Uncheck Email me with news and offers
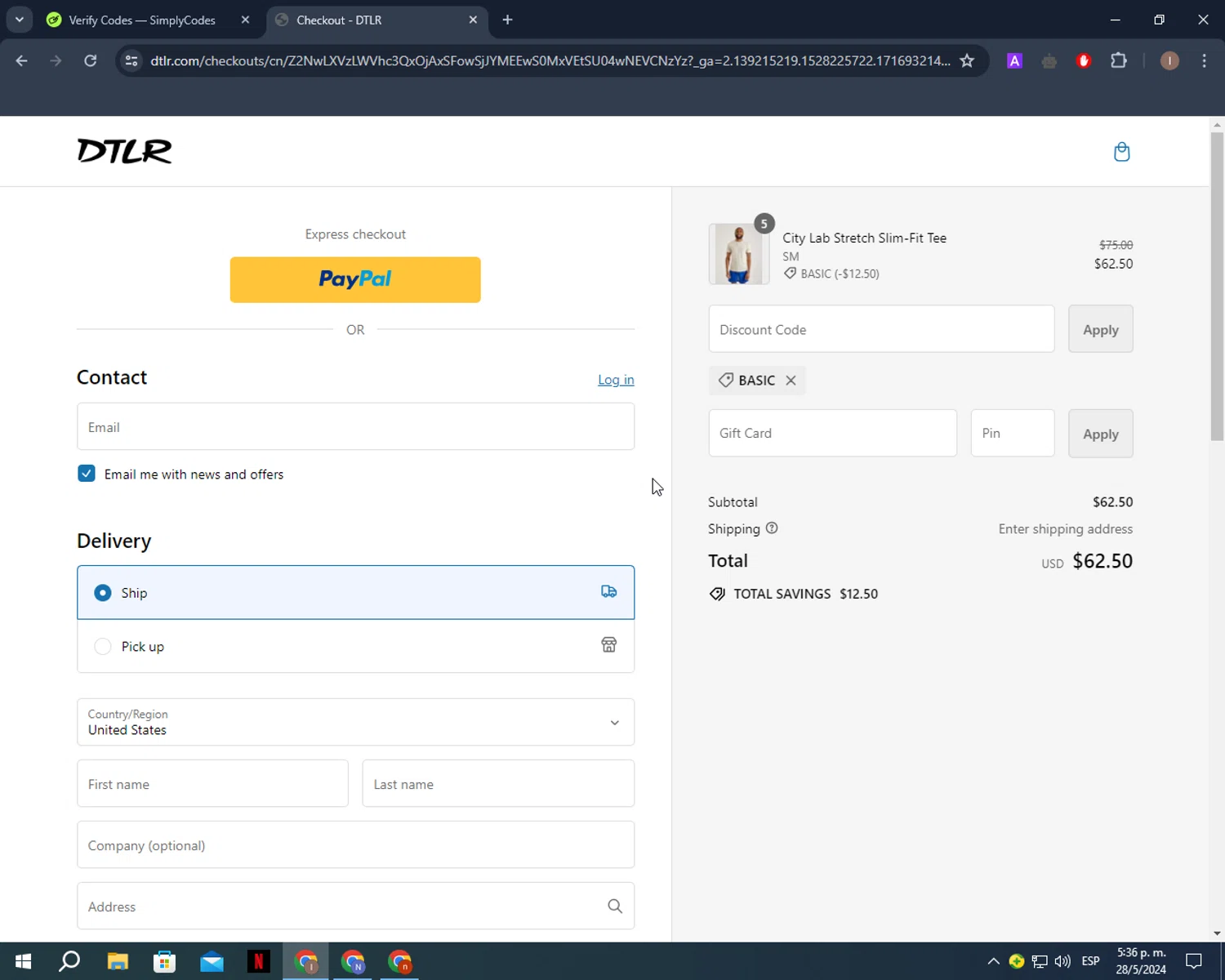 (87, 474)
